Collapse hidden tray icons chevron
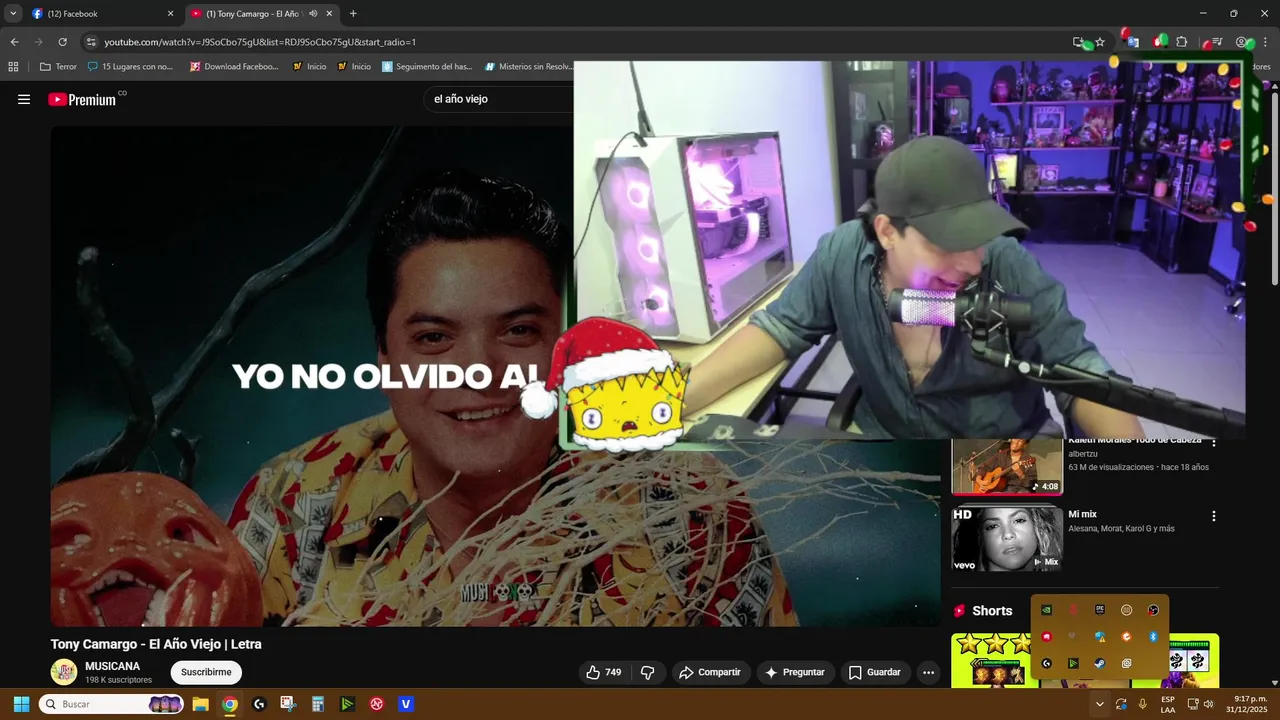Viewport: 1280px width, 720px height. coord(1099,704)
